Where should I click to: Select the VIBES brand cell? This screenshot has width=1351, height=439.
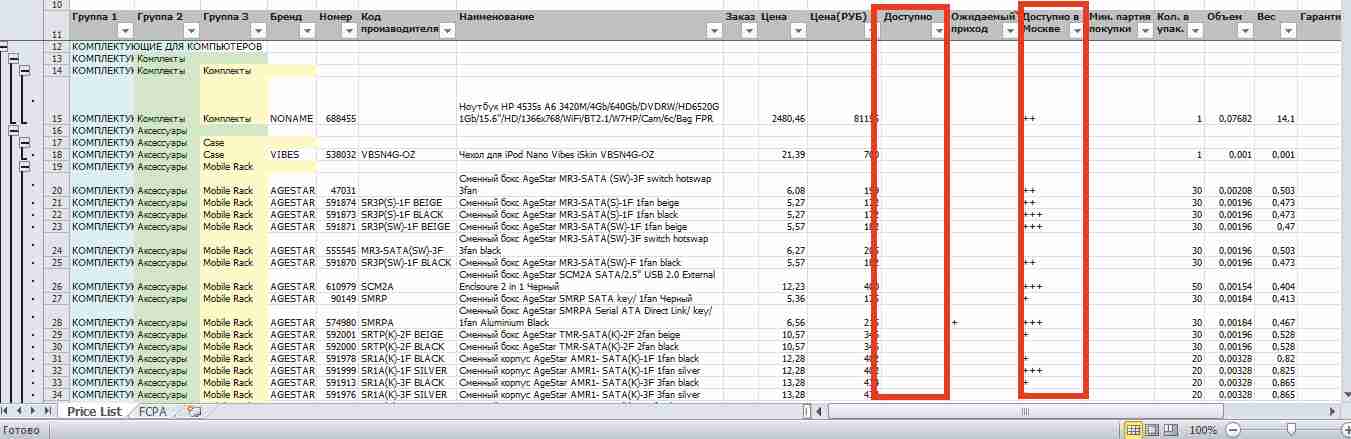pos(291,155)
